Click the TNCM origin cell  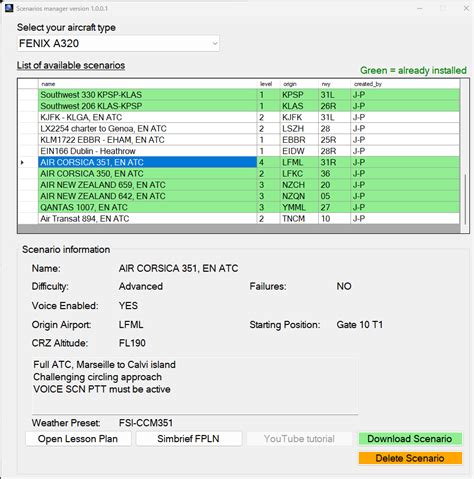click(299, 219)
